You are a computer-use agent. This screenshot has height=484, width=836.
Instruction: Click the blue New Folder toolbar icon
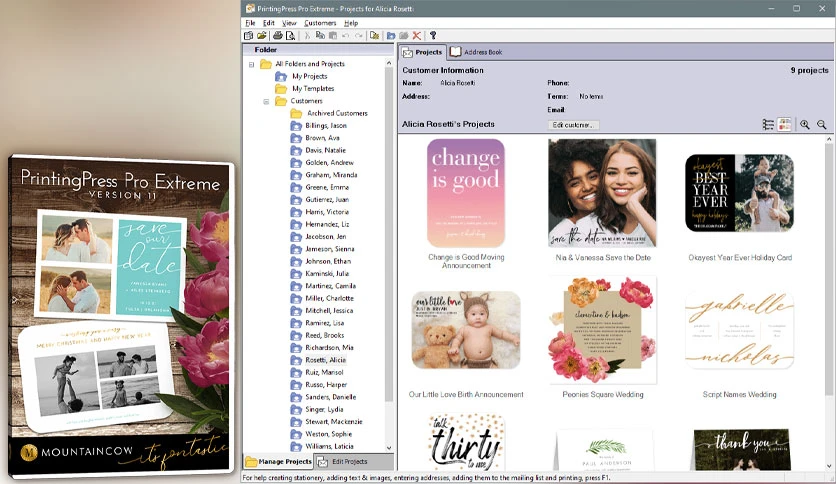(391, 36)
